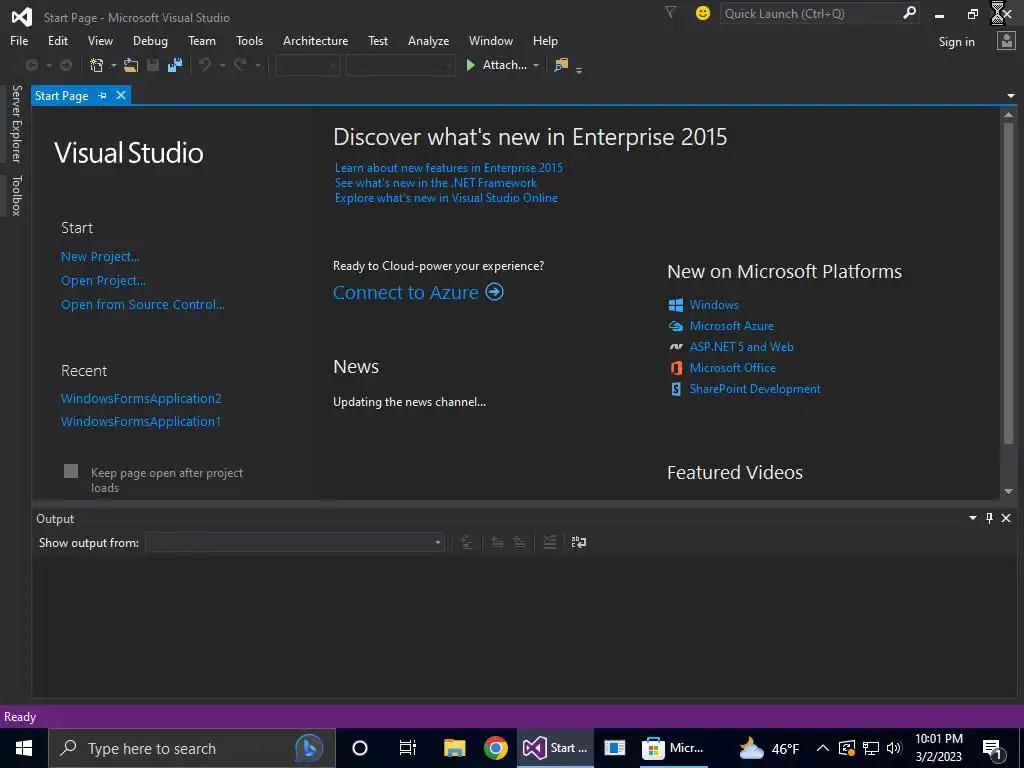Click Sign in at top right
Screen dimensions: 1024x768
(957, 42)
